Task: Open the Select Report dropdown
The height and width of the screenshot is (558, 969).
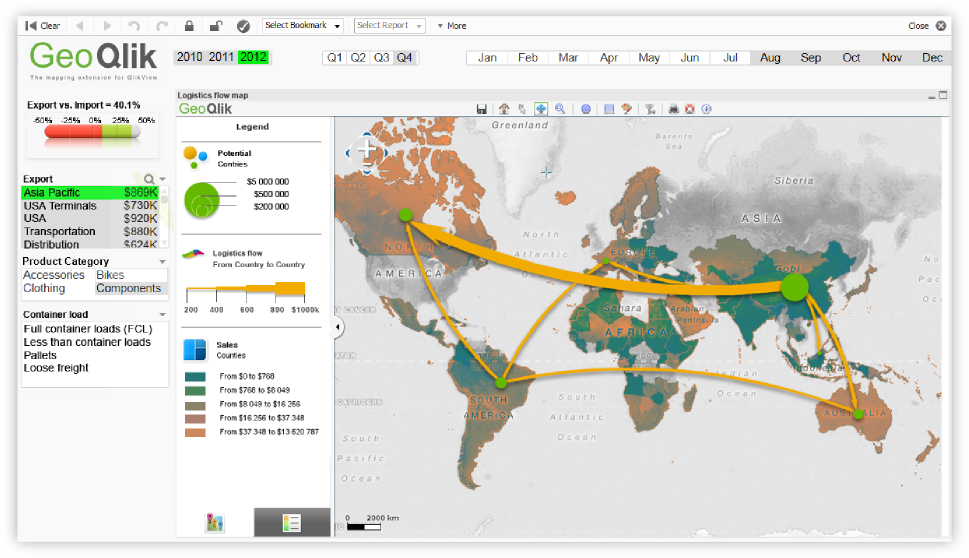Action: (x=389, y=25)
